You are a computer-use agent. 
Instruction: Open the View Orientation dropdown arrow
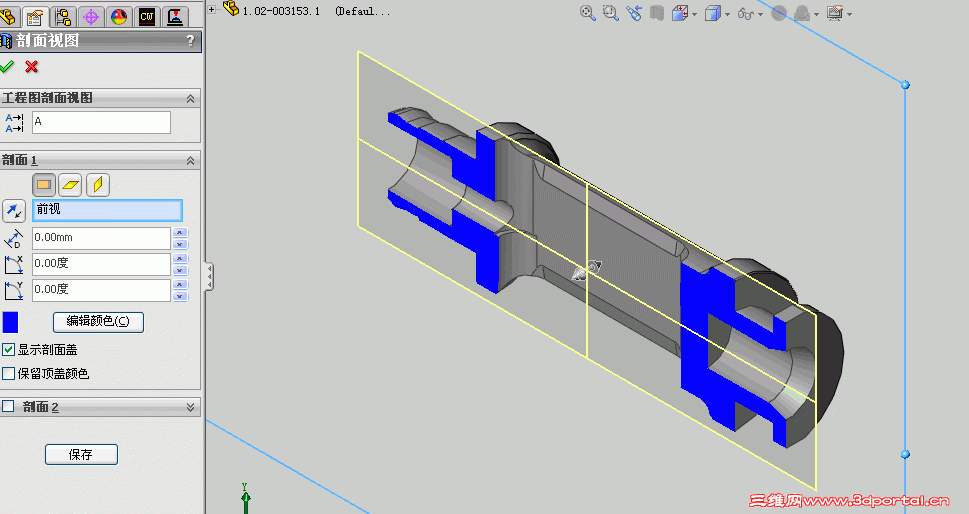click(x=695, y=14)
